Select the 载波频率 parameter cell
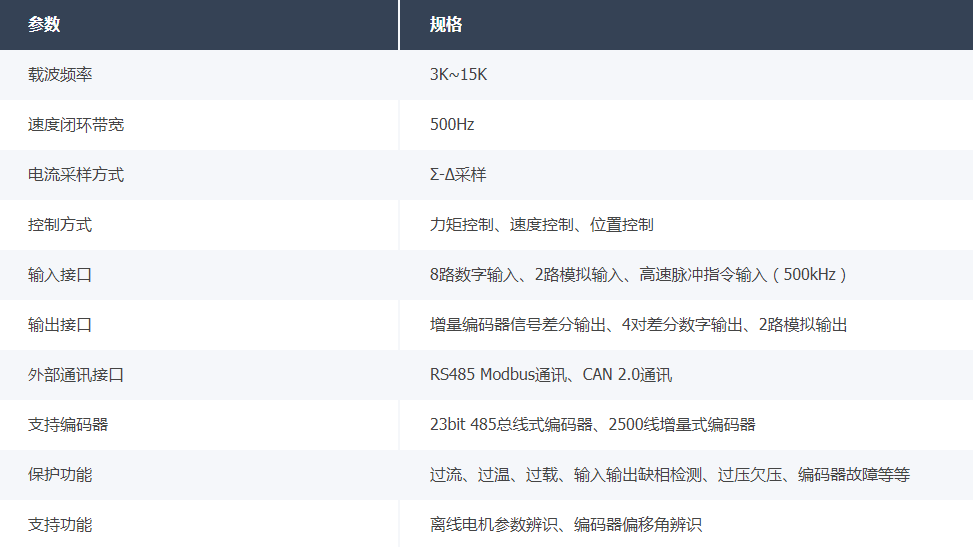 tap(199, 75)
